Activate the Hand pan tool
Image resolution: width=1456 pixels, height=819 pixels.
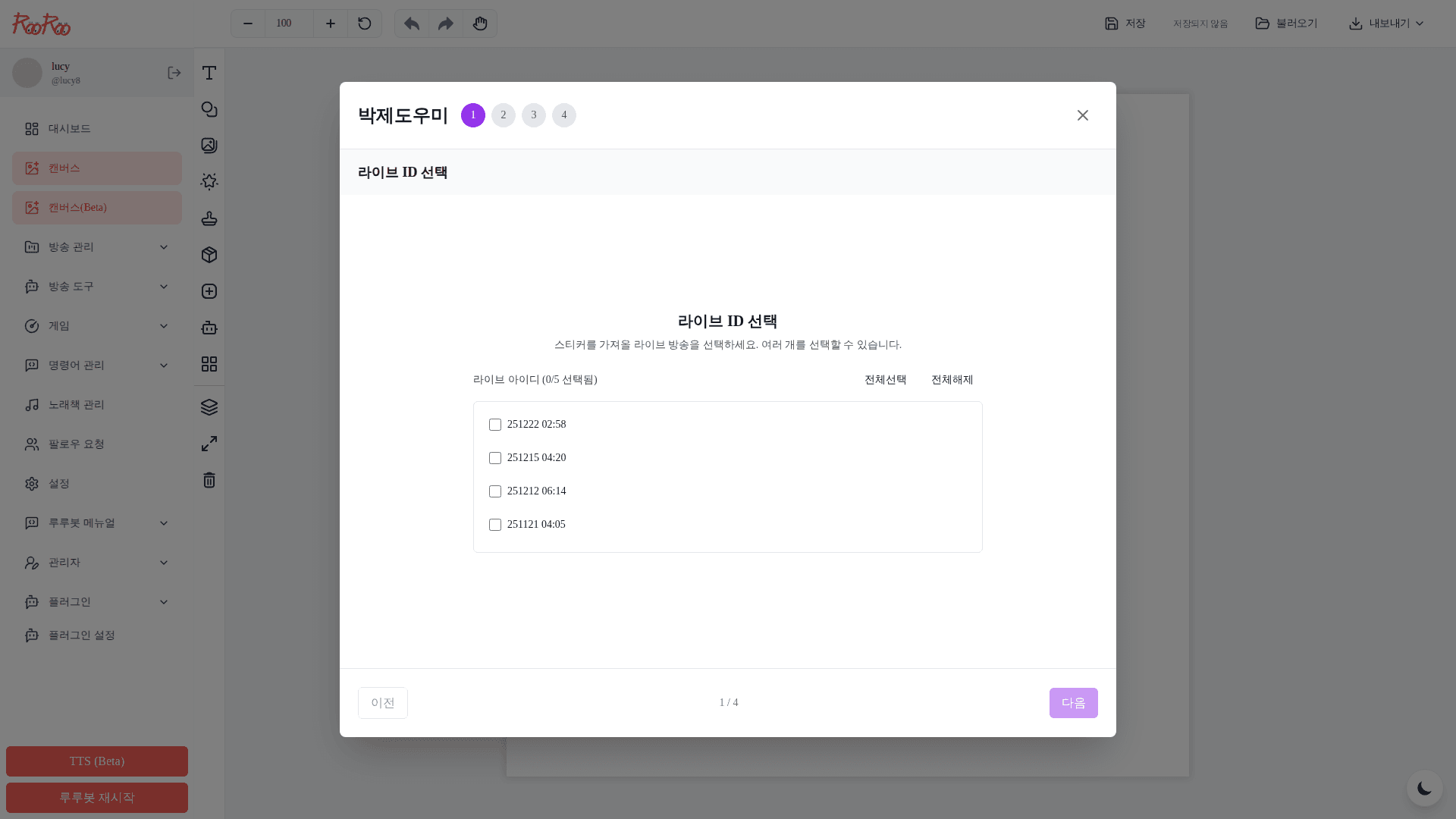[x=480, y=24]
